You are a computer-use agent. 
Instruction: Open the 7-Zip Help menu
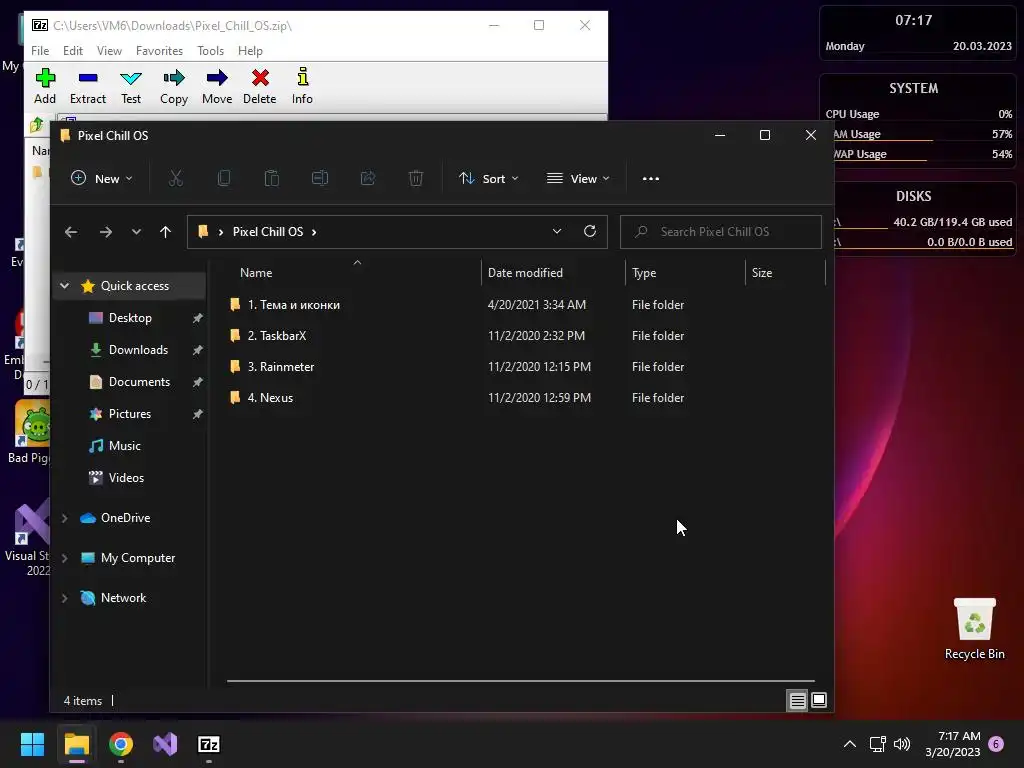click(x=250, y=50)
